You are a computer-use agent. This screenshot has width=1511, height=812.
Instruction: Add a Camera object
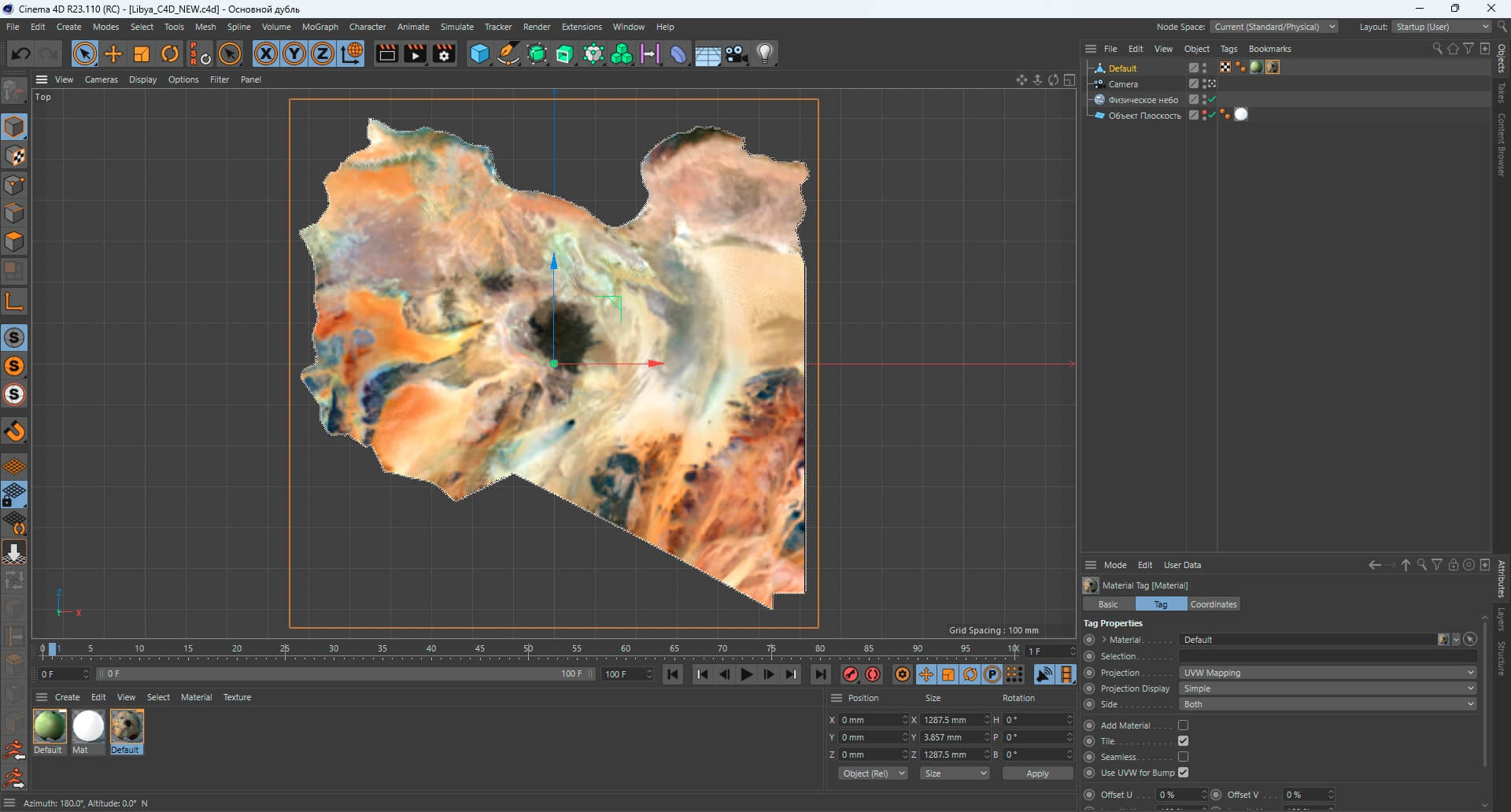click(x=737, y=54)
